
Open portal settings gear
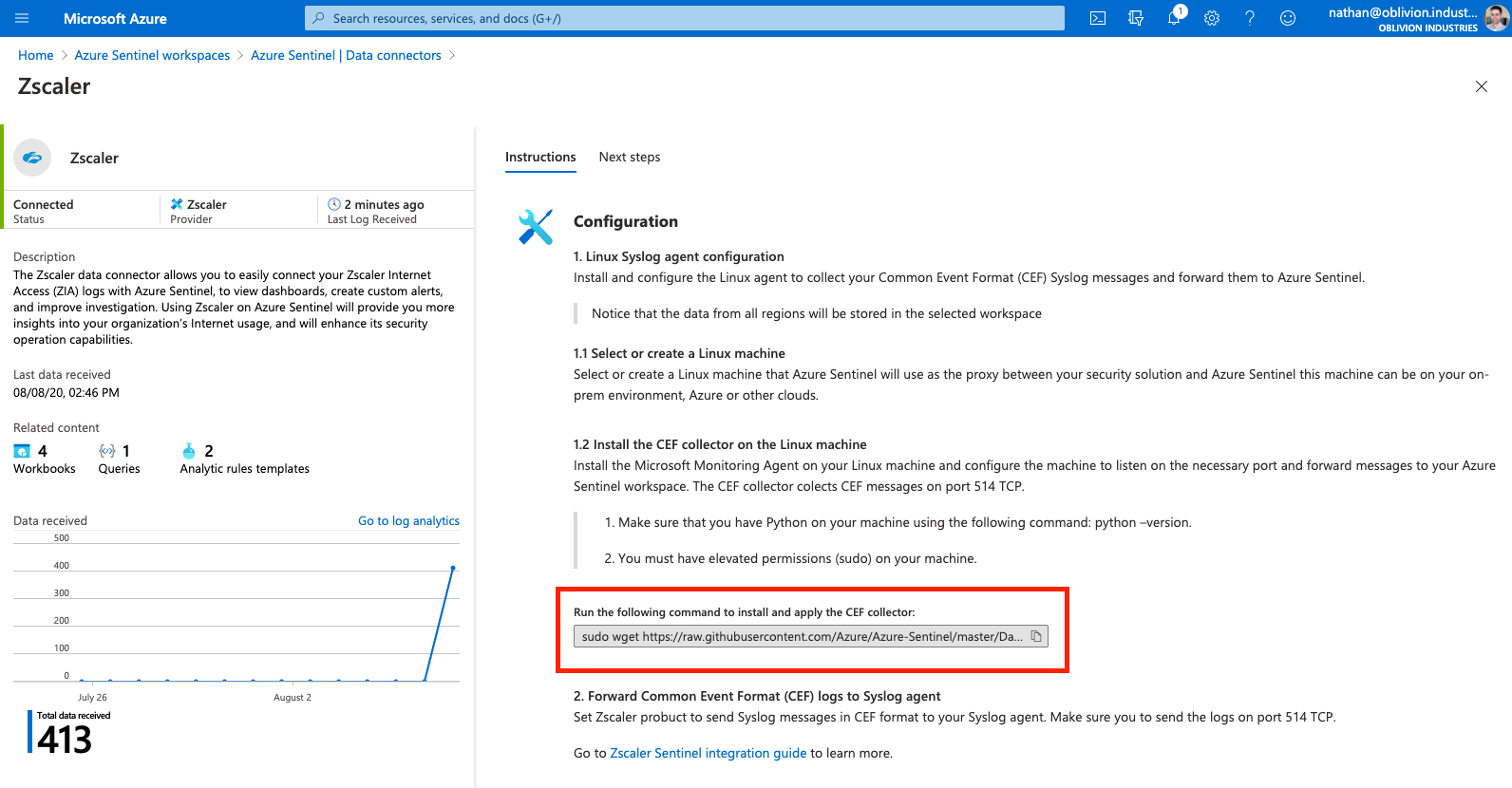pyautogui.click(x=1212, y=18)
